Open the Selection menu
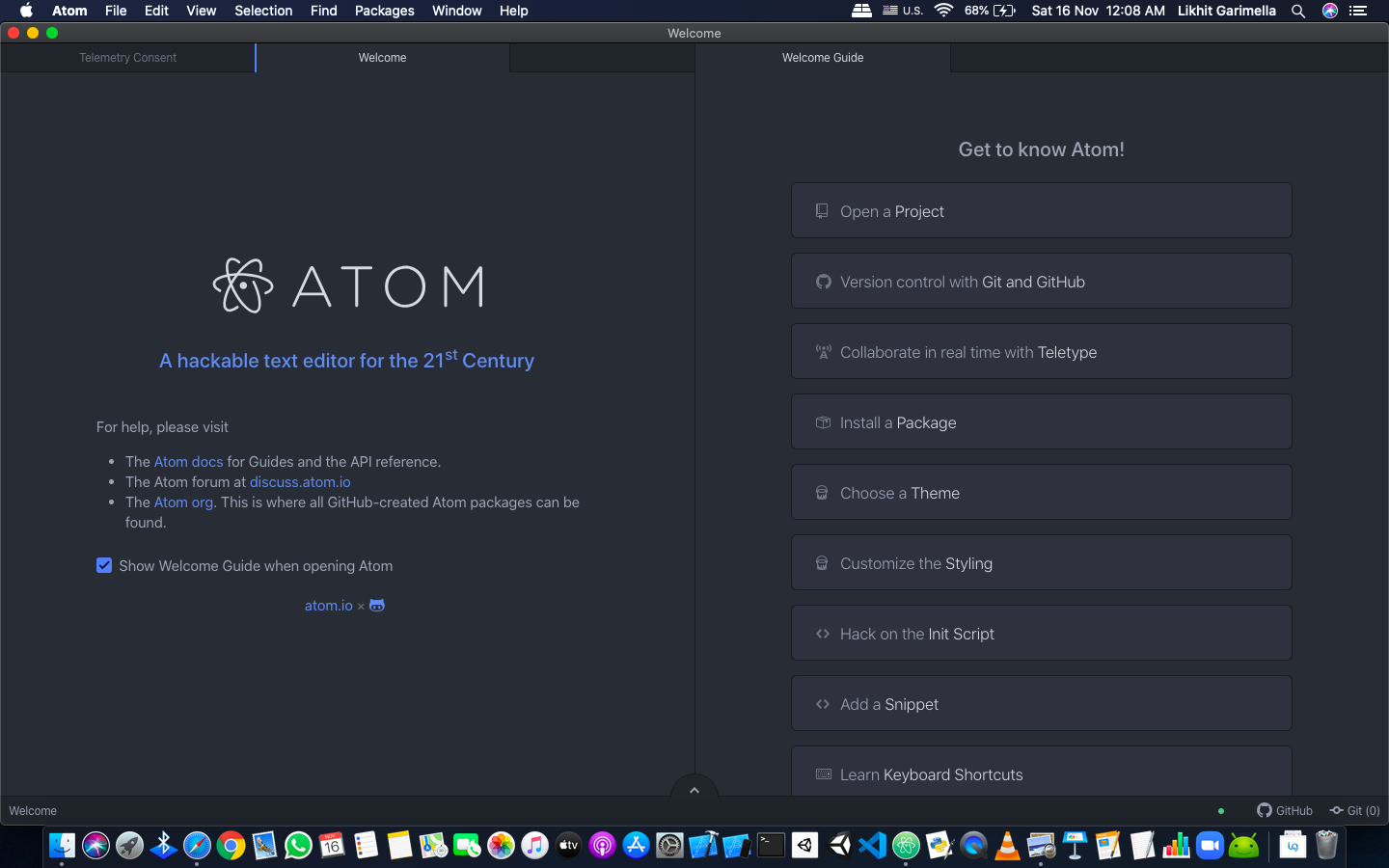 [263, 11]
